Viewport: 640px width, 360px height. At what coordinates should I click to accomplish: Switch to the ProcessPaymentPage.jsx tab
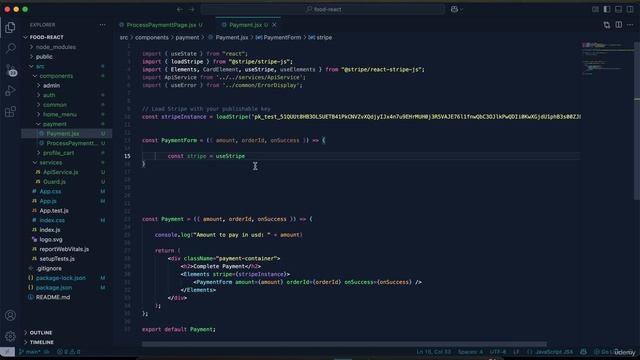tap(161, 25)
